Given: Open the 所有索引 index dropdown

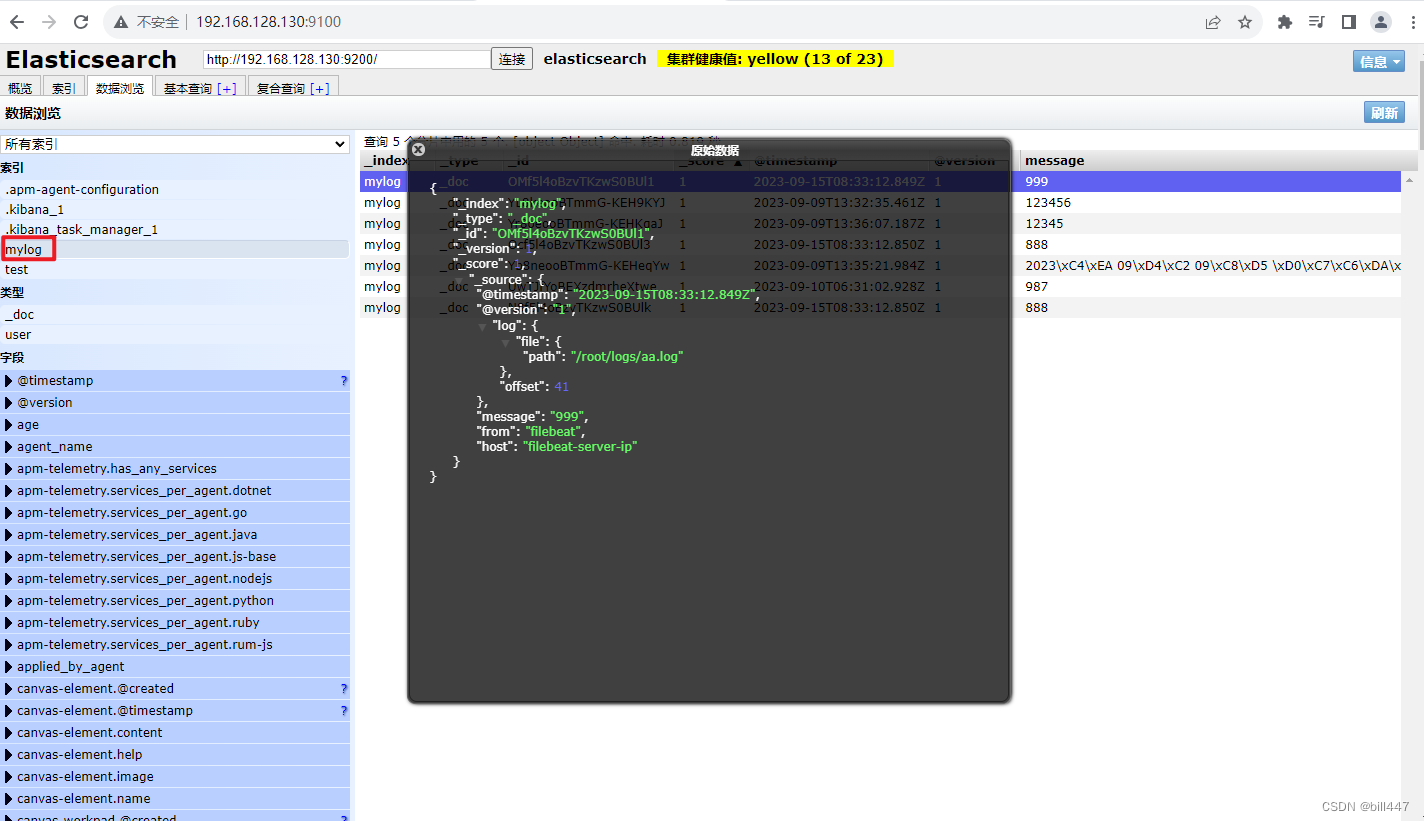Looking at the screenshot, I should pos(175,144).
